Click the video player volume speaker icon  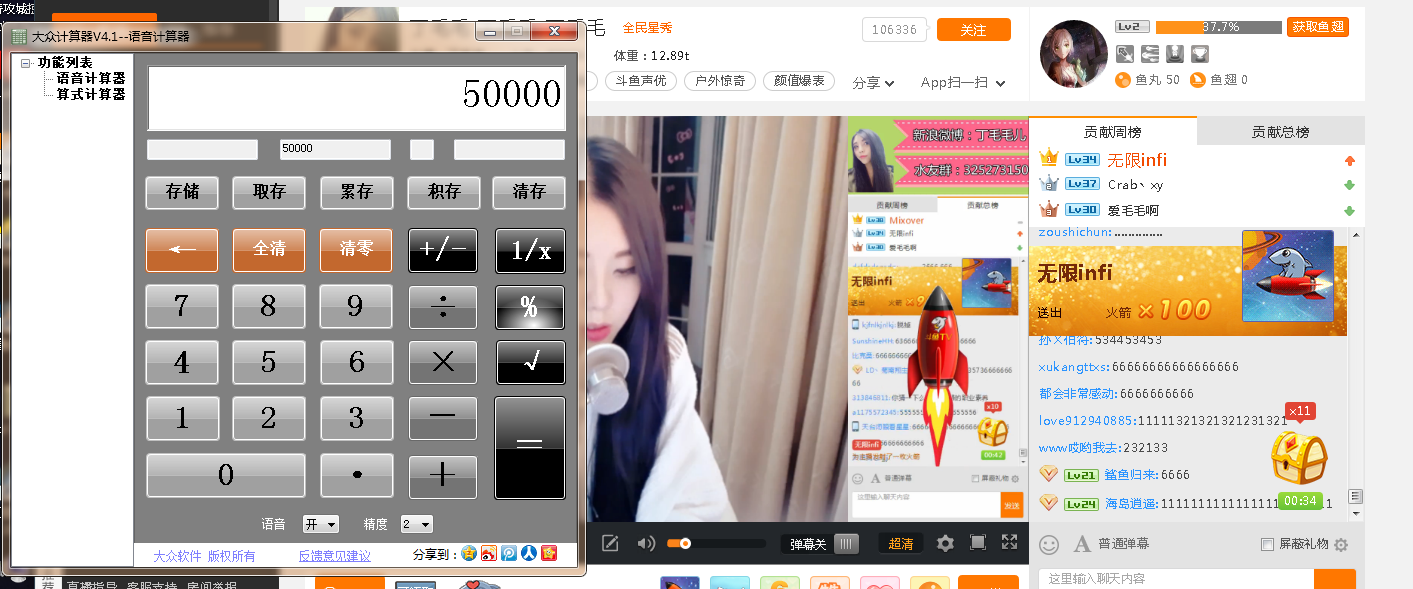[645, 544]
